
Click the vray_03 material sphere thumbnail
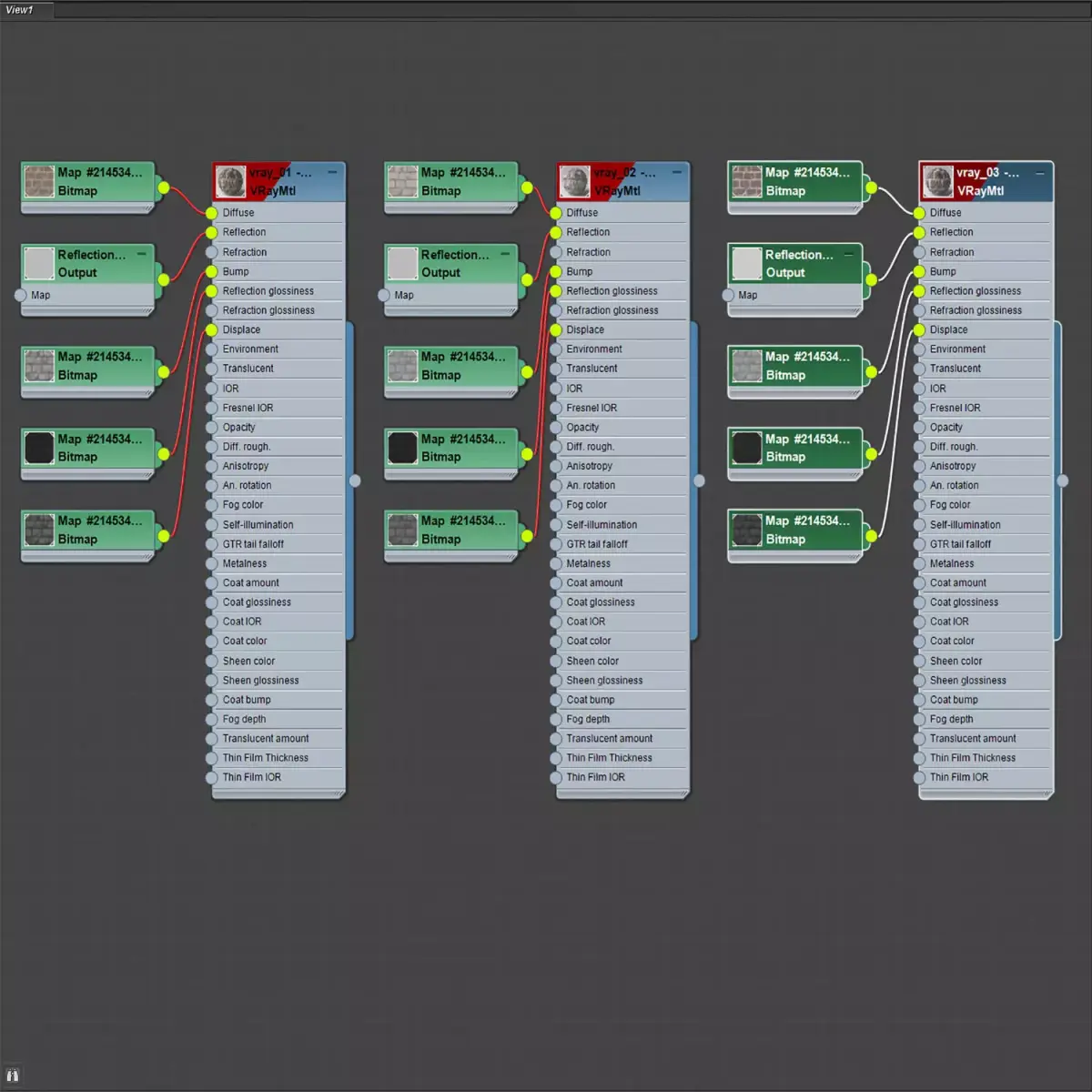pyautogui.click(x=938, y=181)
